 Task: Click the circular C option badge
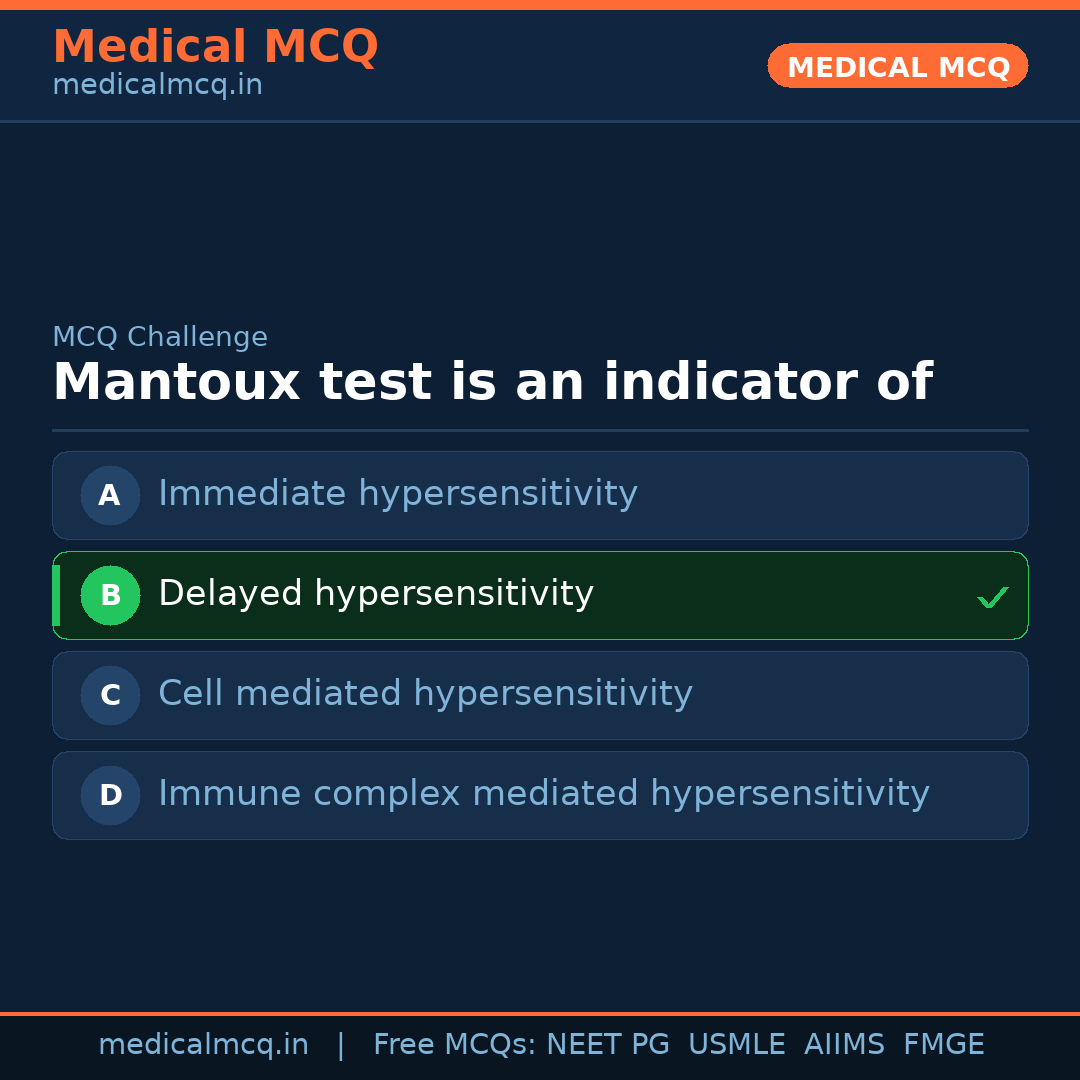(110, 695)
